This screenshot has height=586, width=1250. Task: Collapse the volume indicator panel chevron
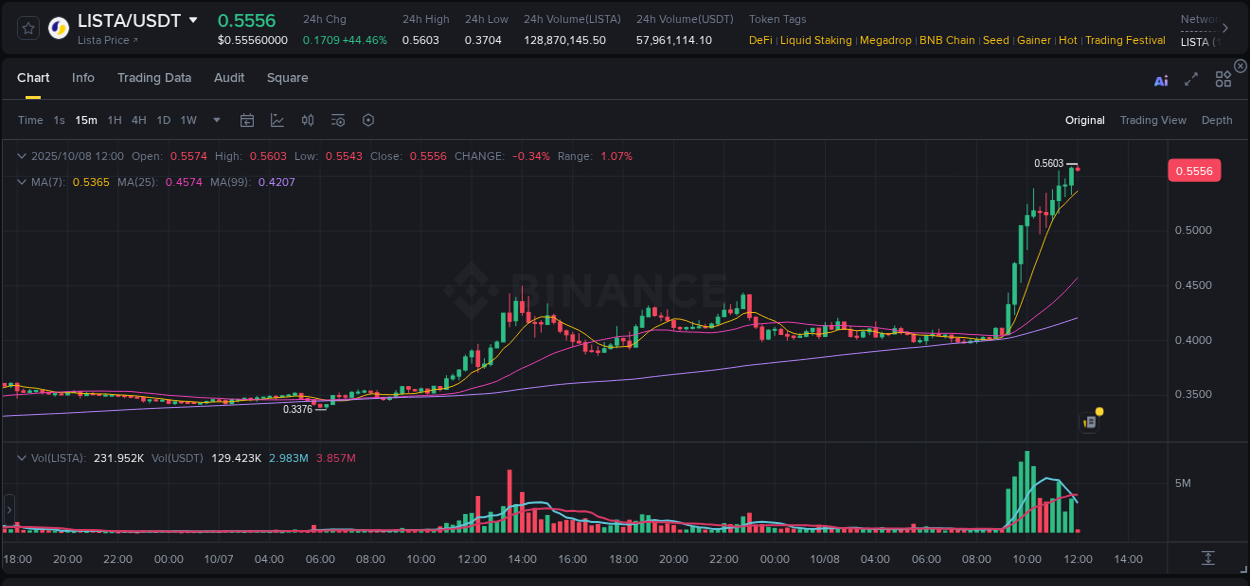click(x=21, y=457)
